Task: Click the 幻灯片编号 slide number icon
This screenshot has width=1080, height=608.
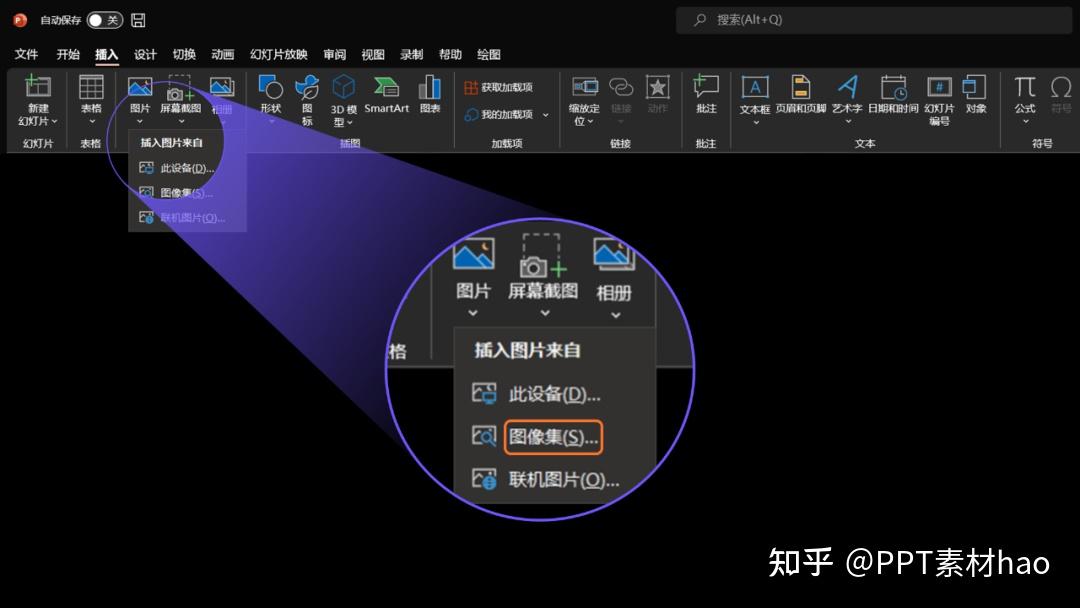Action: tap(939, 87)
